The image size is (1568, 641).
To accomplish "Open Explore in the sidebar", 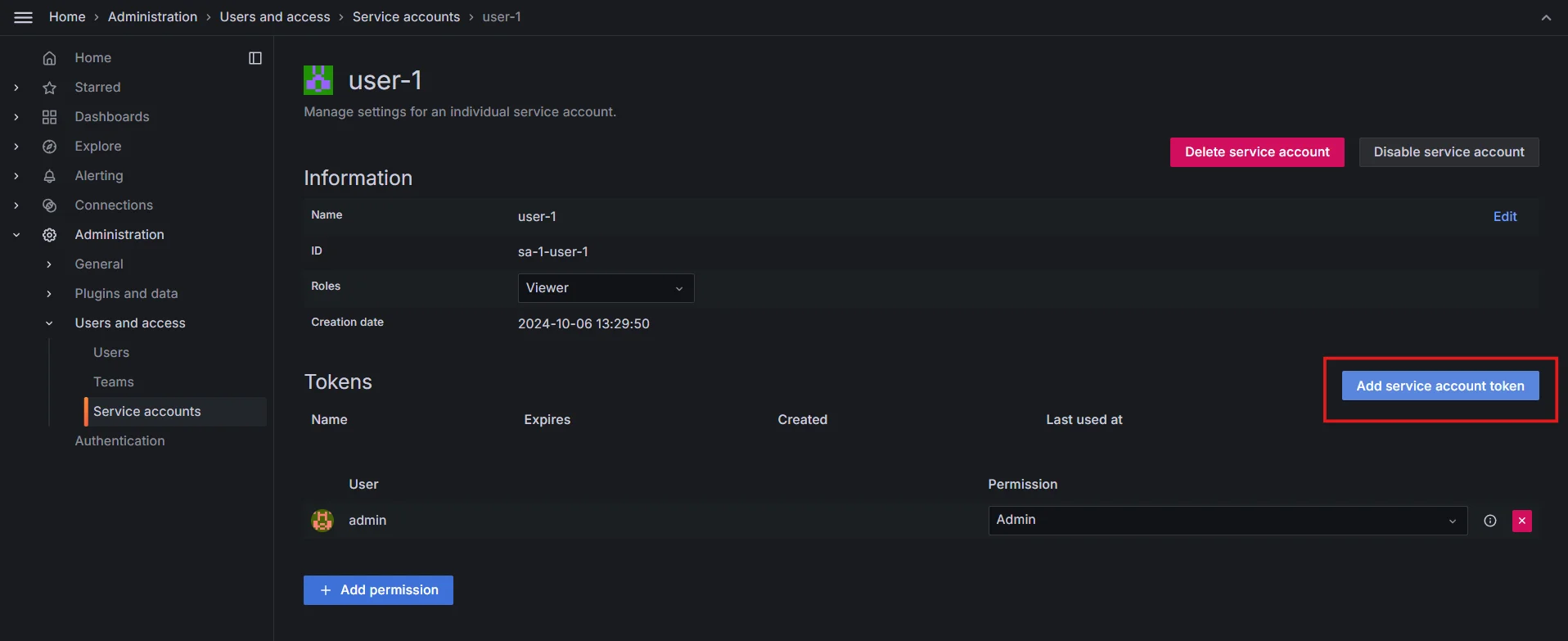I will click(x=98, y=147).
